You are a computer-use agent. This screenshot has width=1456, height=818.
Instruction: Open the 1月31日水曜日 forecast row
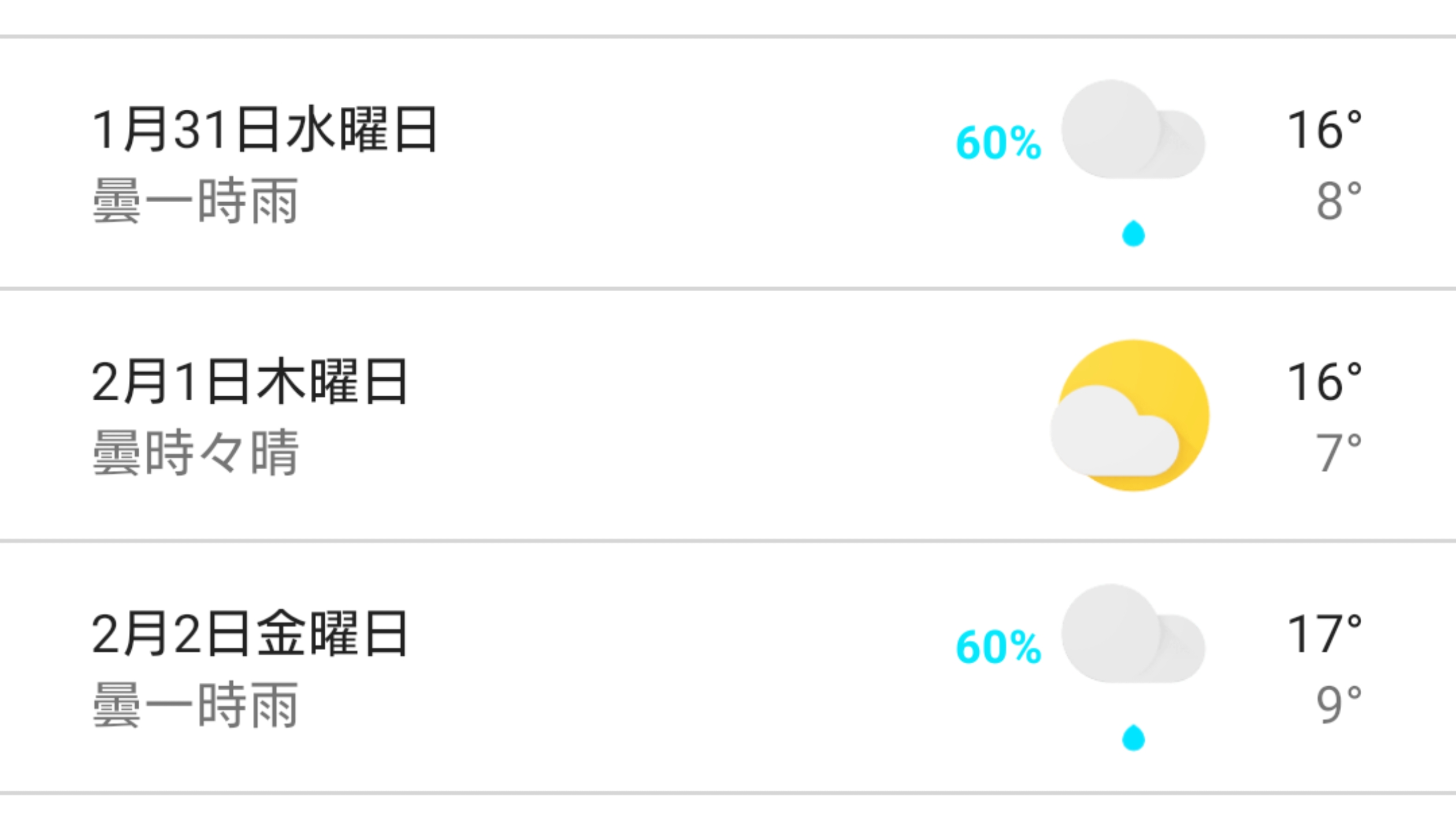[x=728, y=163]
